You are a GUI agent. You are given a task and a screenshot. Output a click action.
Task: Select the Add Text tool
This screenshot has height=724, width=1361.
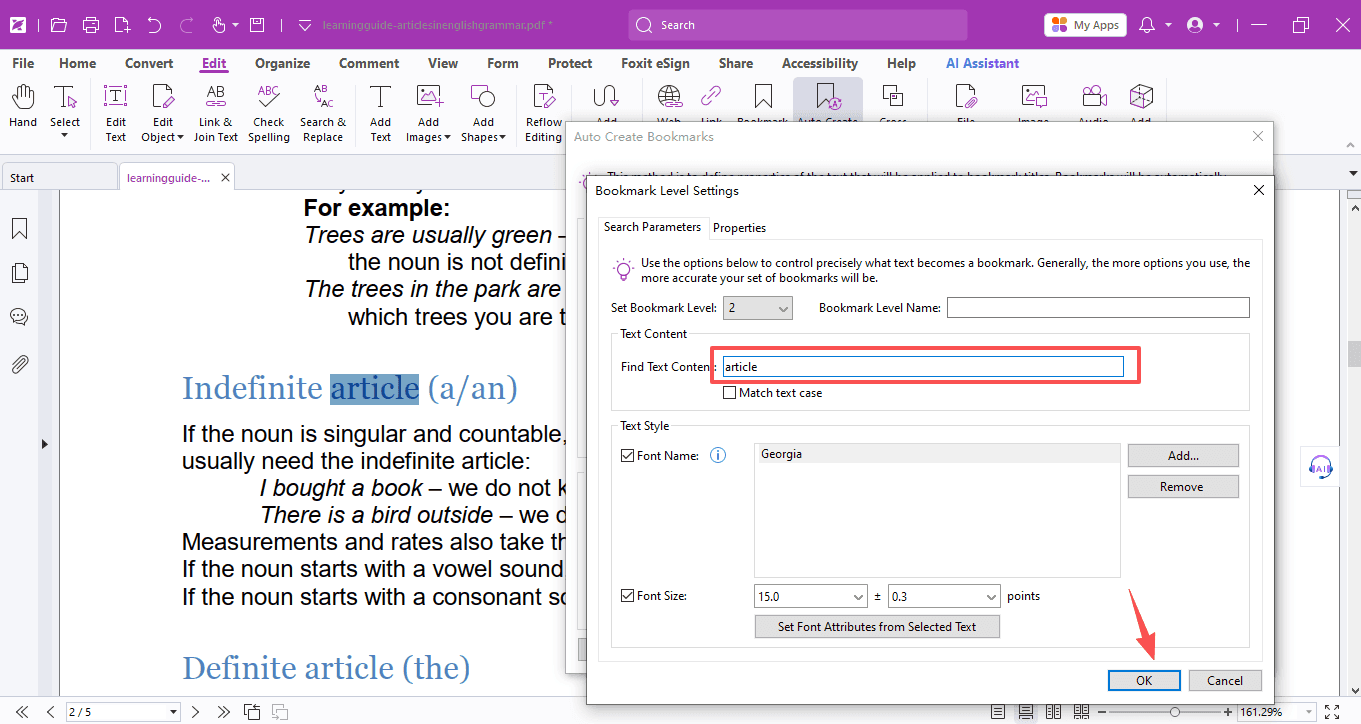pyautogui.click(x=381, y=113)
